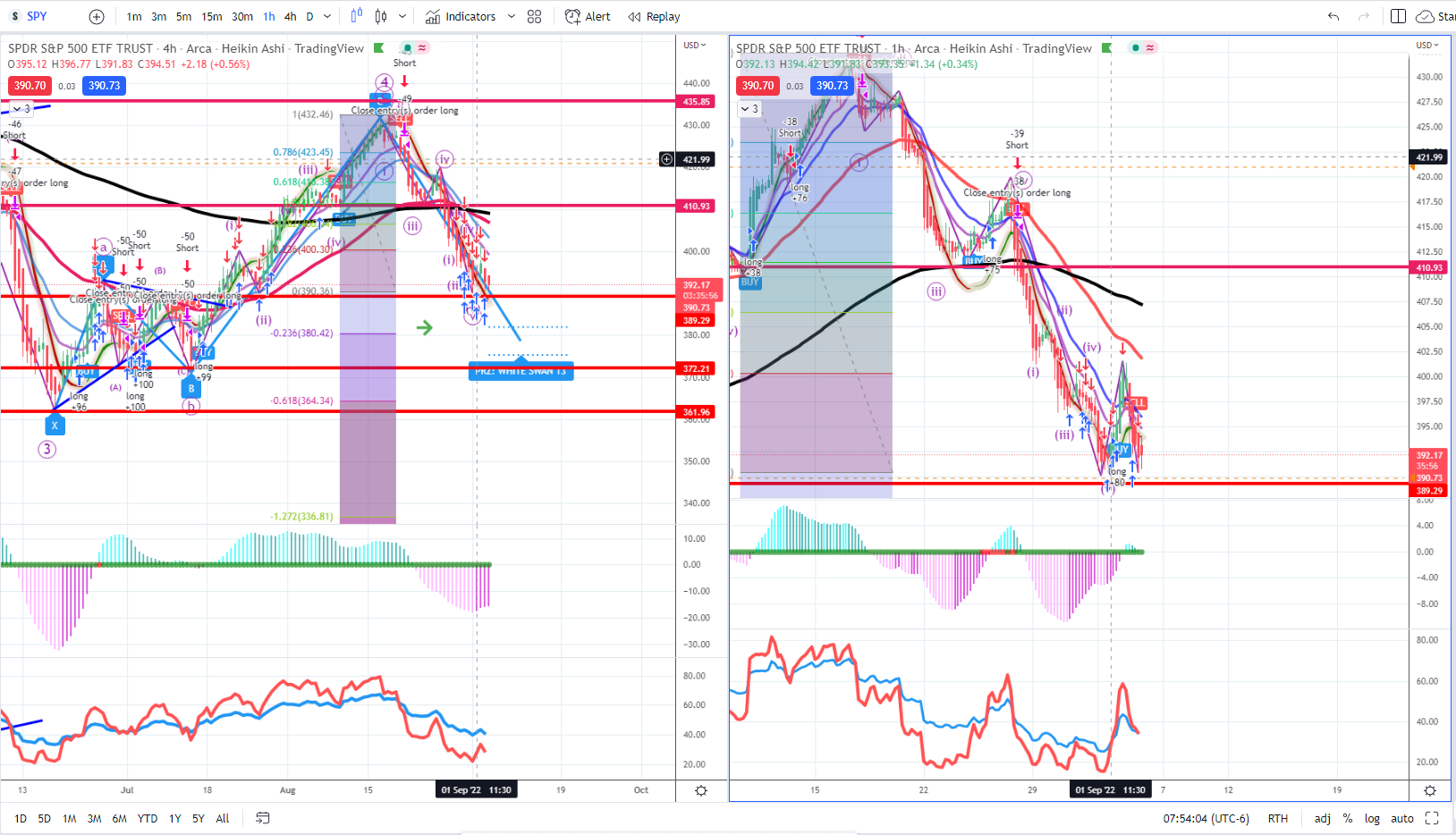Screen dimensions: 1456x835
Task: Open timezone menu 07:54:04 (UTC-6)
Action: coord(1206,818)
